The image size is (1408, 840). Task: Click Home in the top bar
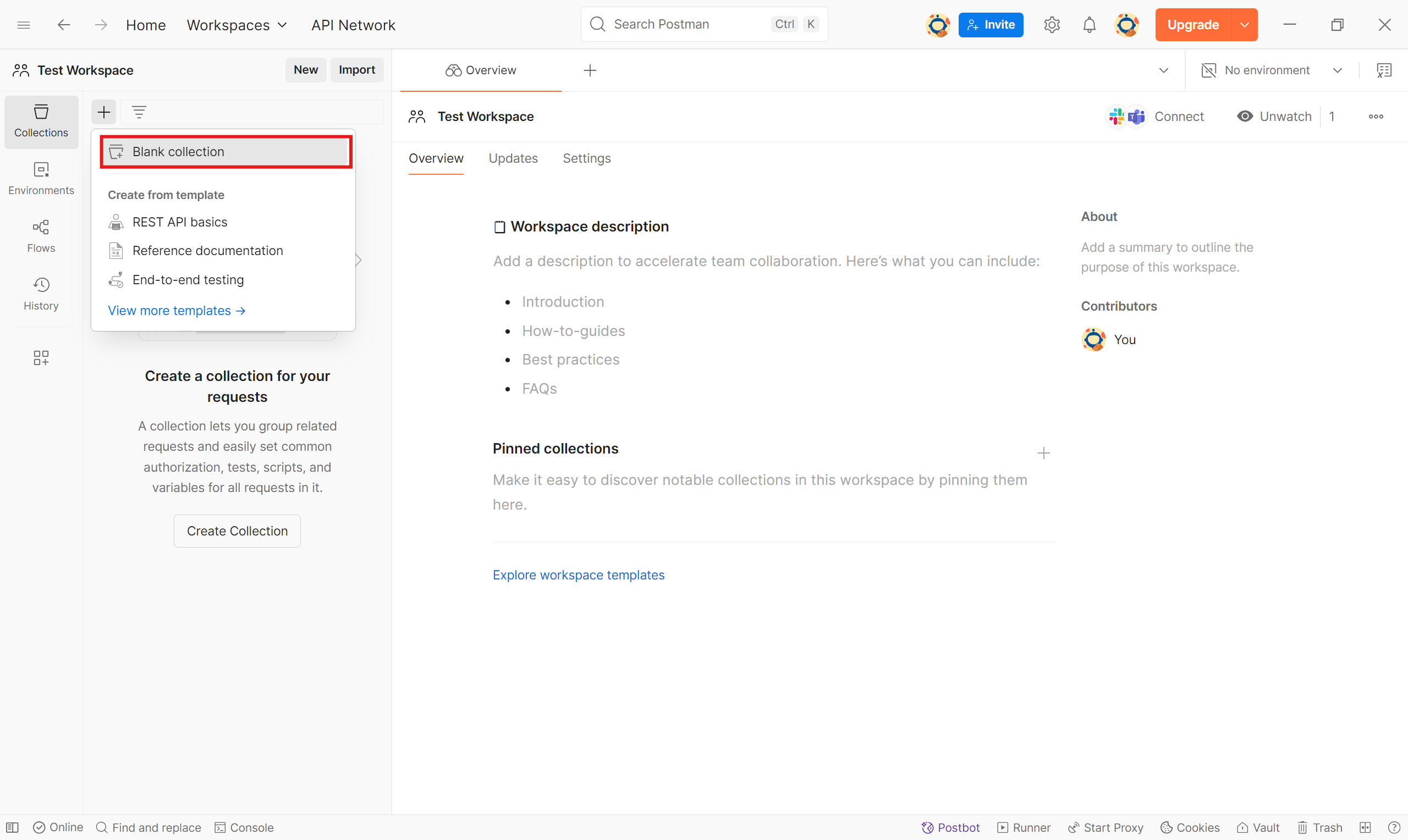coord(146,25)
